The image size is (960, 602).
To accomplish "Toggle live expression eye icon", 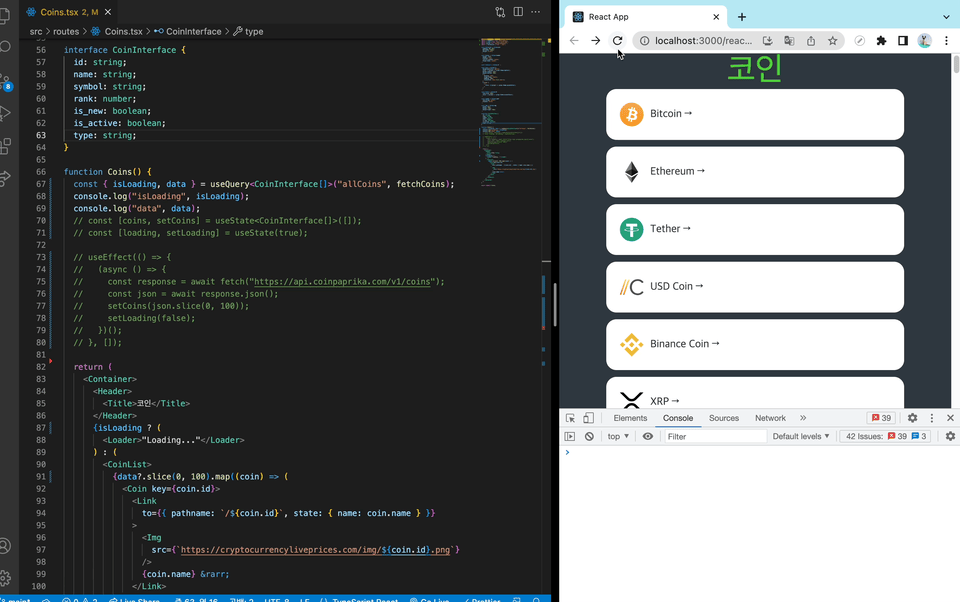I will click(x=648, y=436).
